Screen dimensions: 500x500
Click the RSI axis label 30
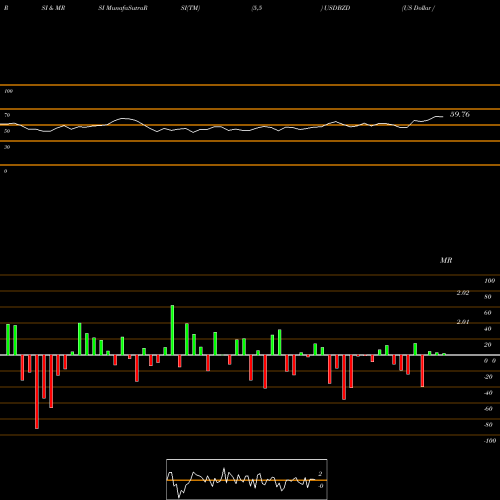(7, 147)
